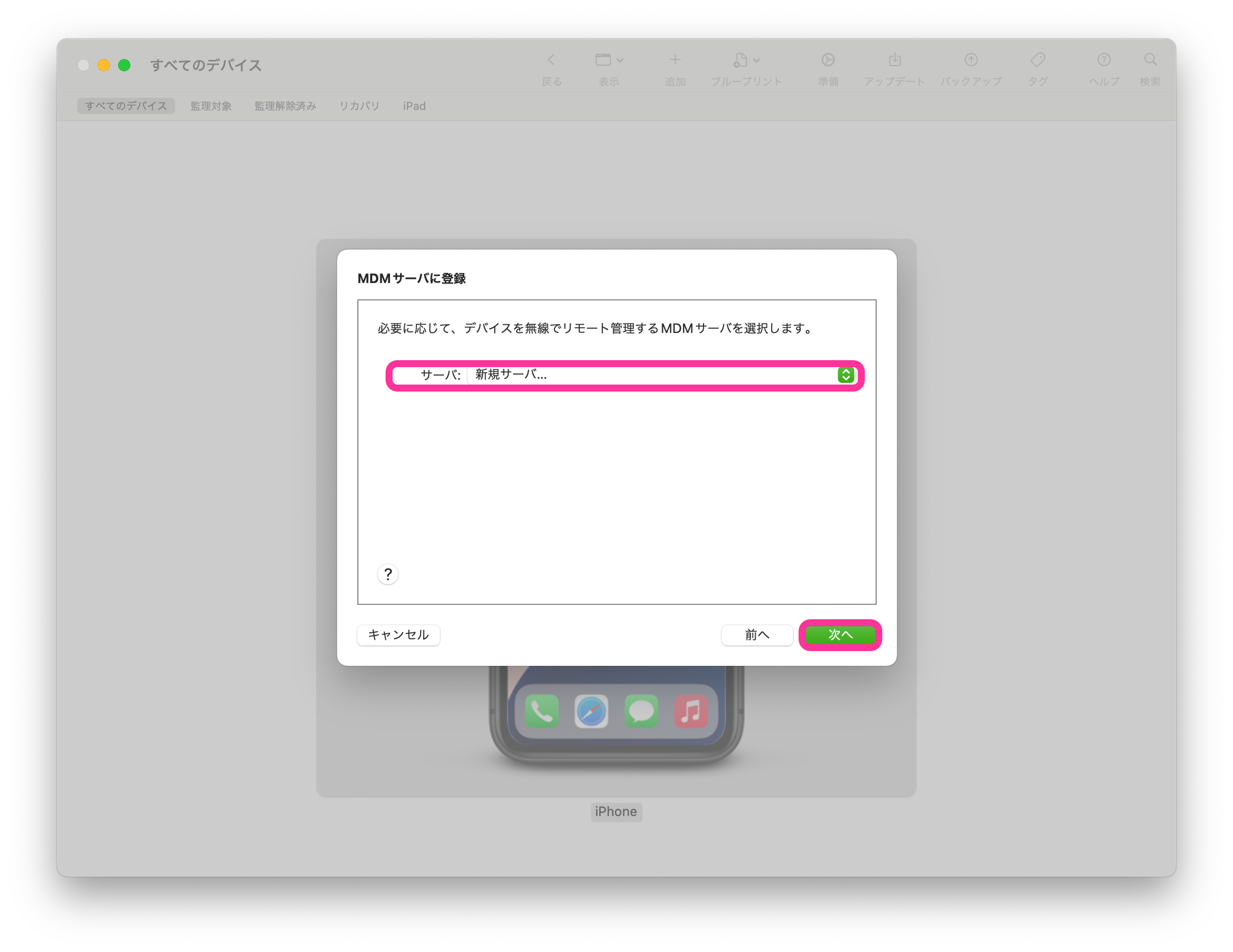Screen dimensions: 1233x952
Task: Open the サーバ server dropdown menu
Action: pyautogui.click(x=655, y=375)
